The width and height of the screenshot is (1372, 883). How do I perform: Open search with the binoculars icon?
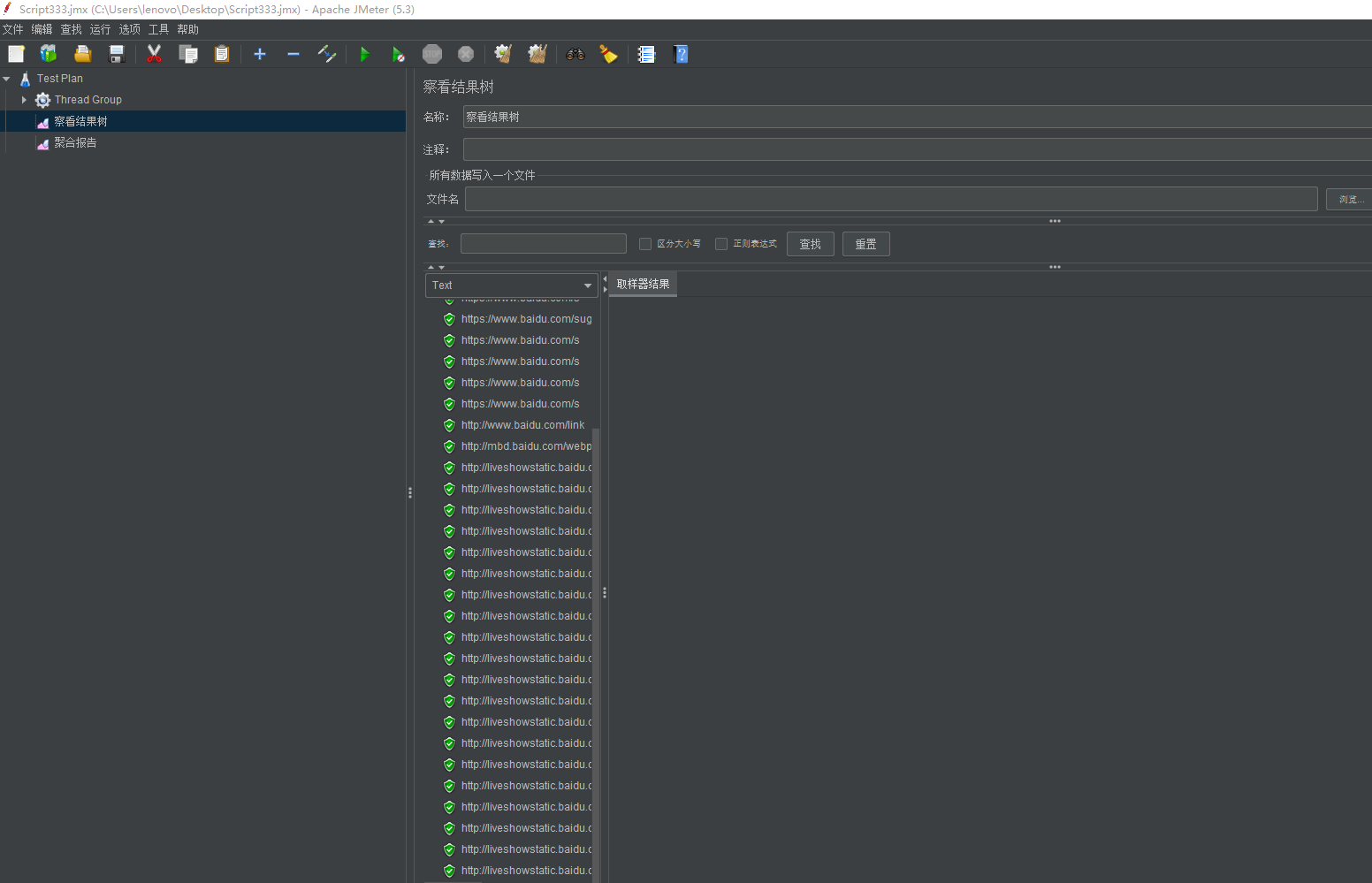pos(575,54)
